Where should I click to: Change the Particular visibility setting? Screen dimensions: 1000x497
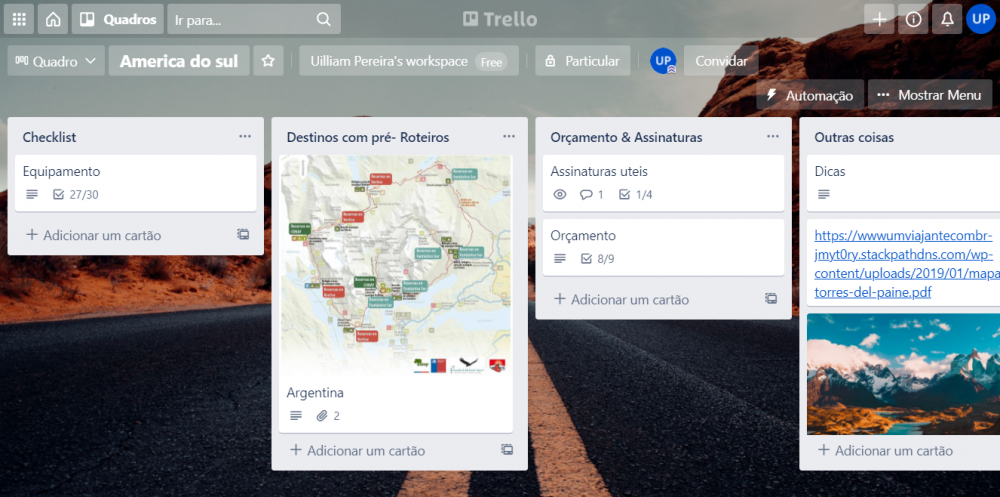[x=583, y=61]
